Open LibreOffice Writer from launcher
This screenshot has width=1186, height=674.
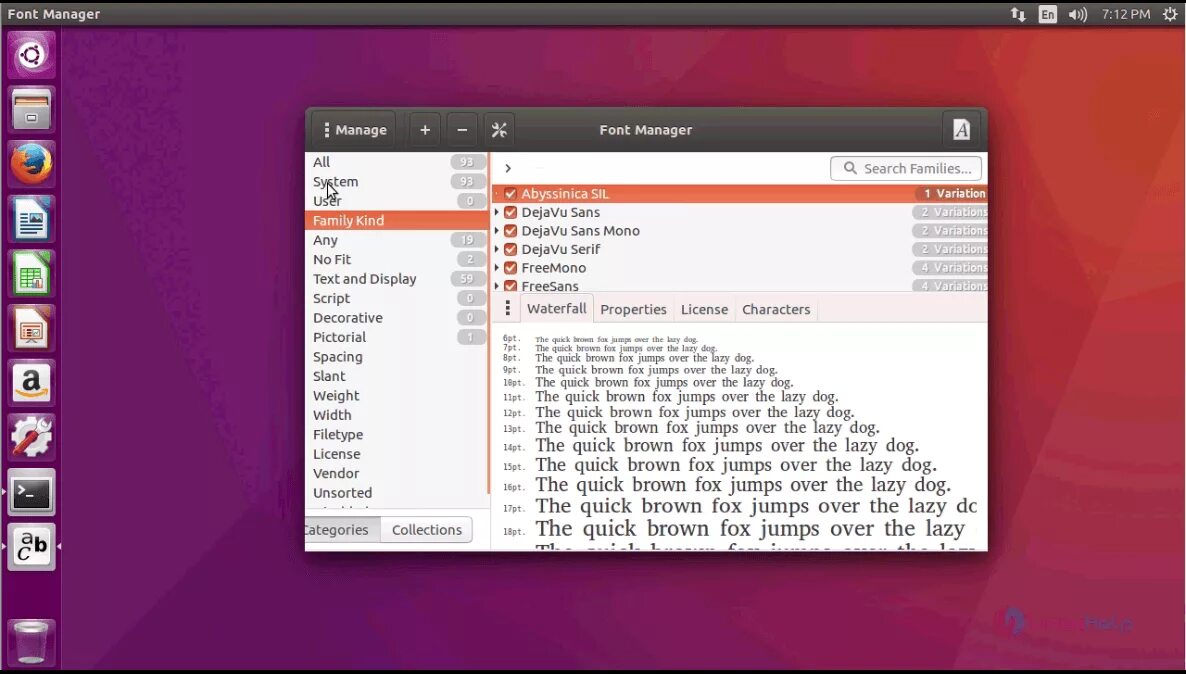[x=31, y=219]
